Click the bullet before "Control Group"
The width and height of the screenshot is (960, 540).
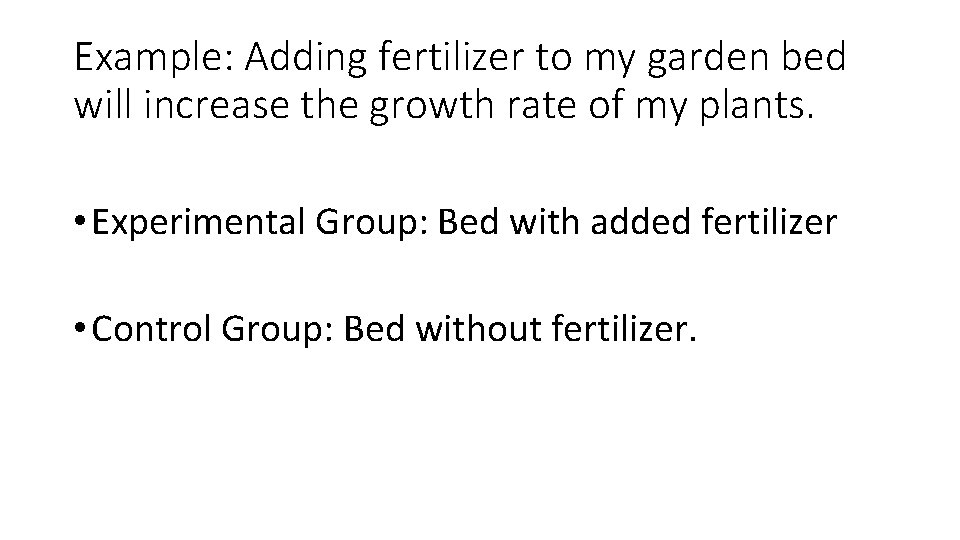pos(79,330)
